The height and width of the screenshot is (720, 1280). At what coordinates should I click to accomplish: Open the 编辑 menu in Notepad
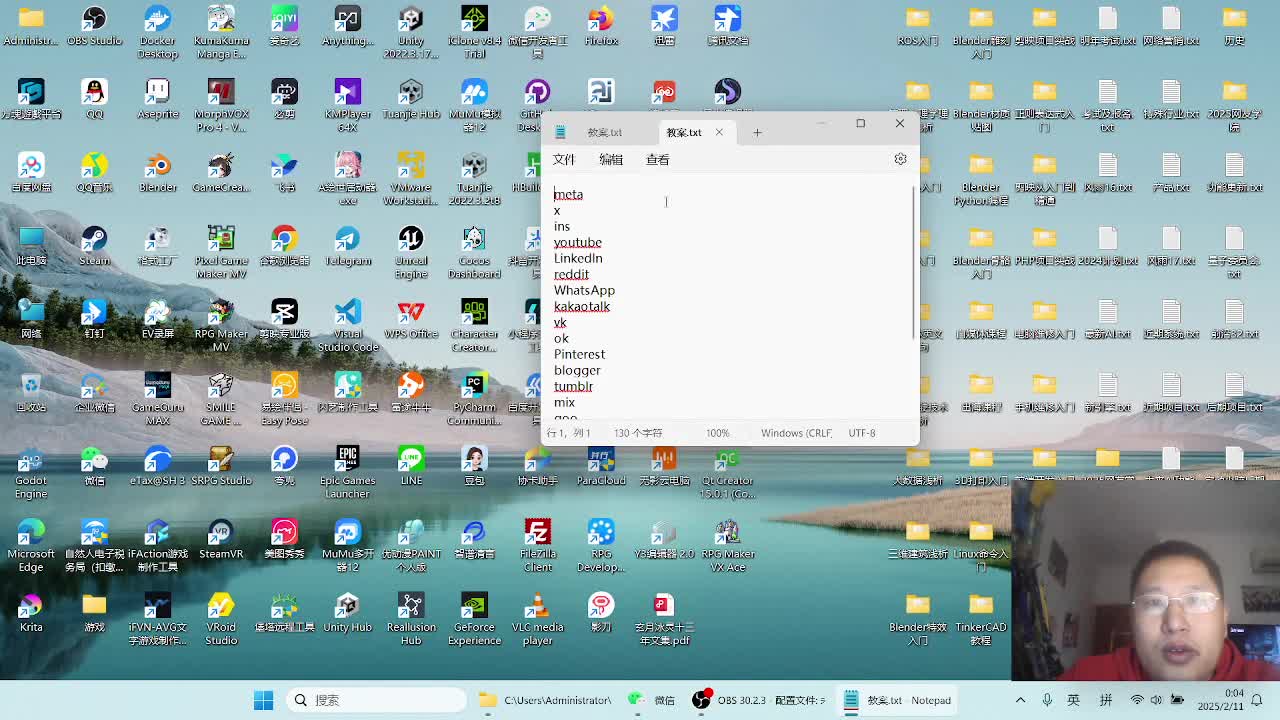pyautogui.click(x=611, y=160)
